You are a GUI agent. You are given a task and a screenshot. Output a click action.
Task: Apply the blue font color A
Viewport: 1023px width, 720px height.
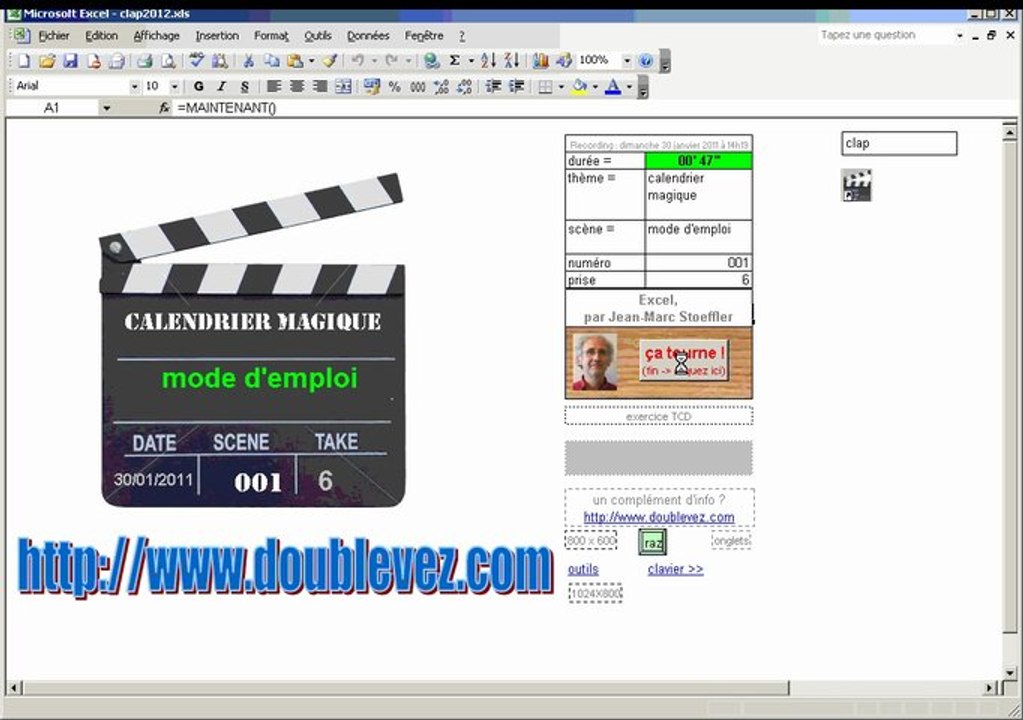click(613, 86)
